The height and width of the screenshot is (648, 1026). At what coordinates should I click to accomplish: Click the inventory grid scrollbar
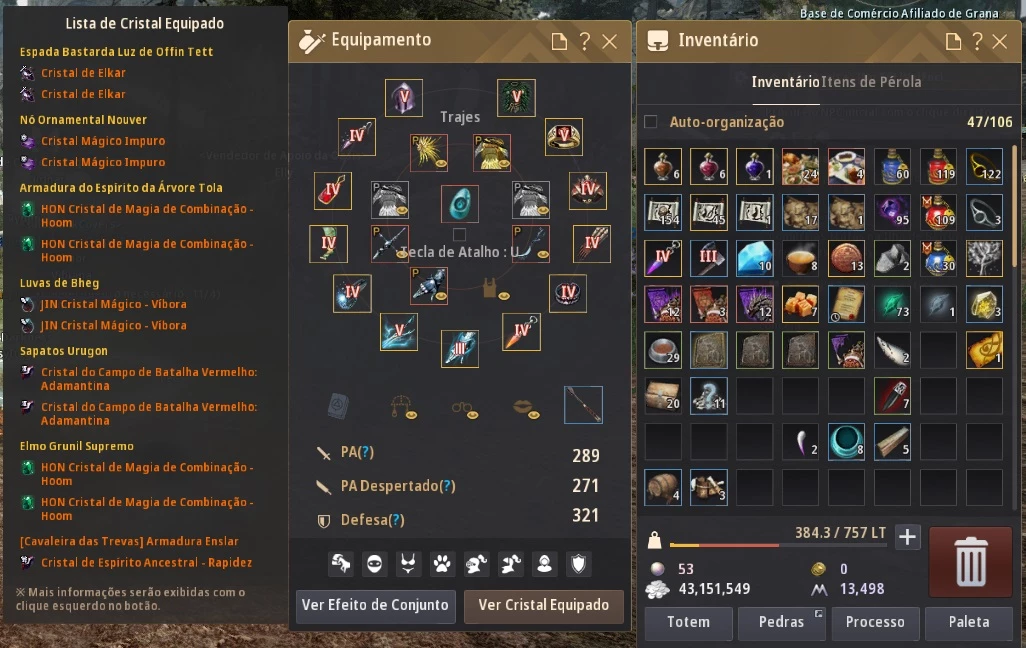tap(1014, 206)
